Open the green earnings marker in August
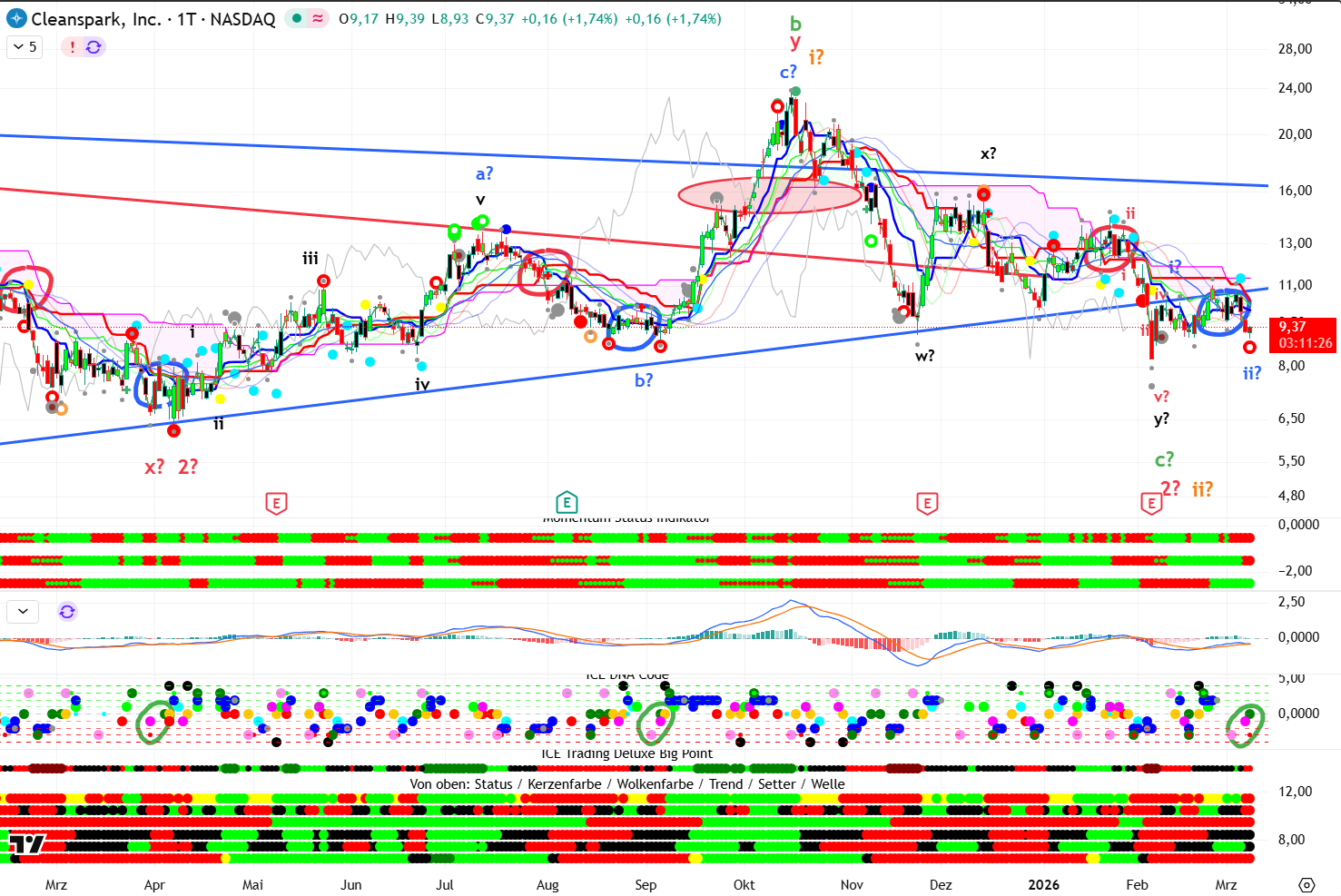Image resolution: width=1341 pixels, height=896 pixels. (567, 502)
